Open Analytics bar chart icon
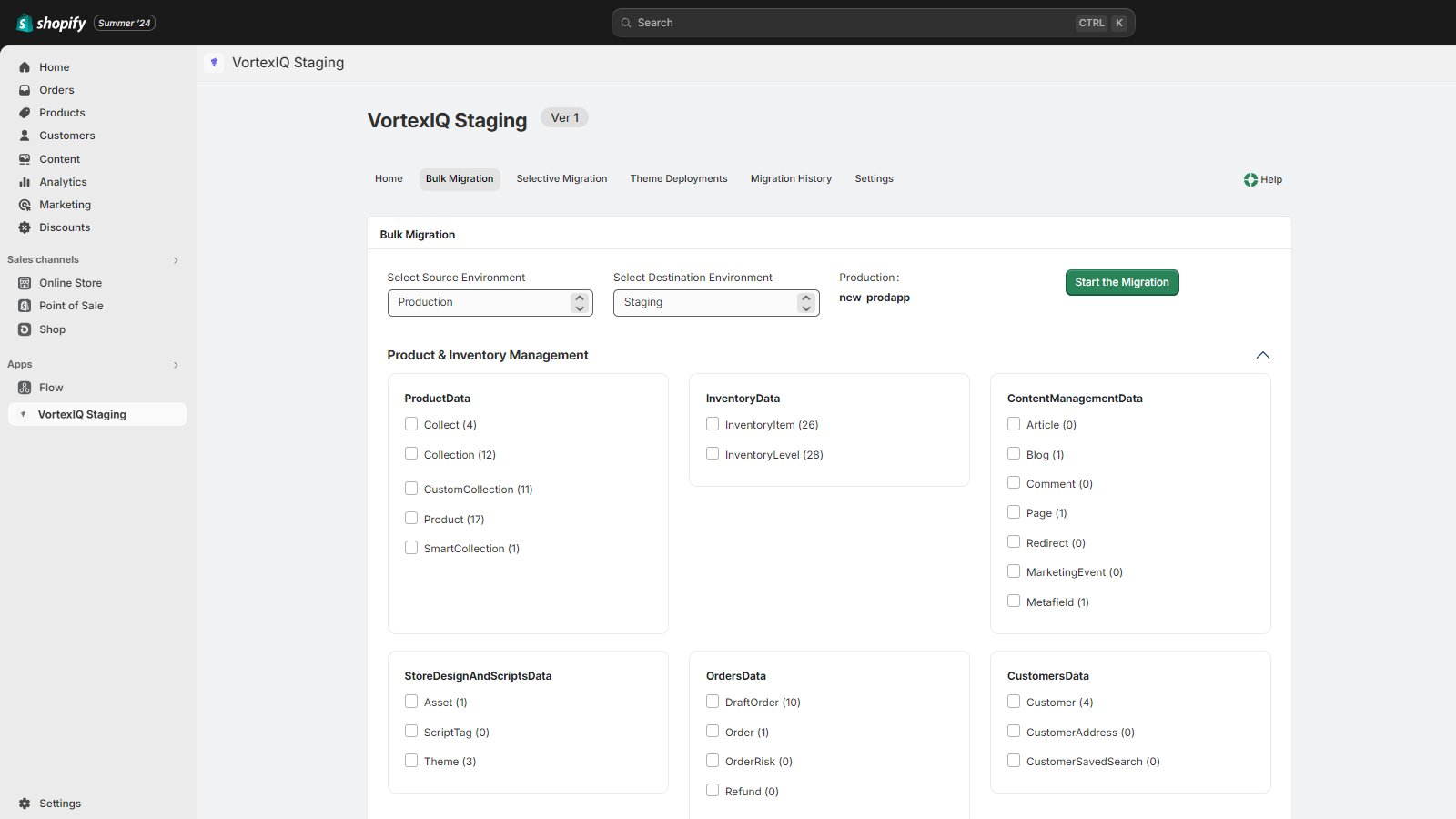This screenshot has height=819, width=1456. pos(25,182)
